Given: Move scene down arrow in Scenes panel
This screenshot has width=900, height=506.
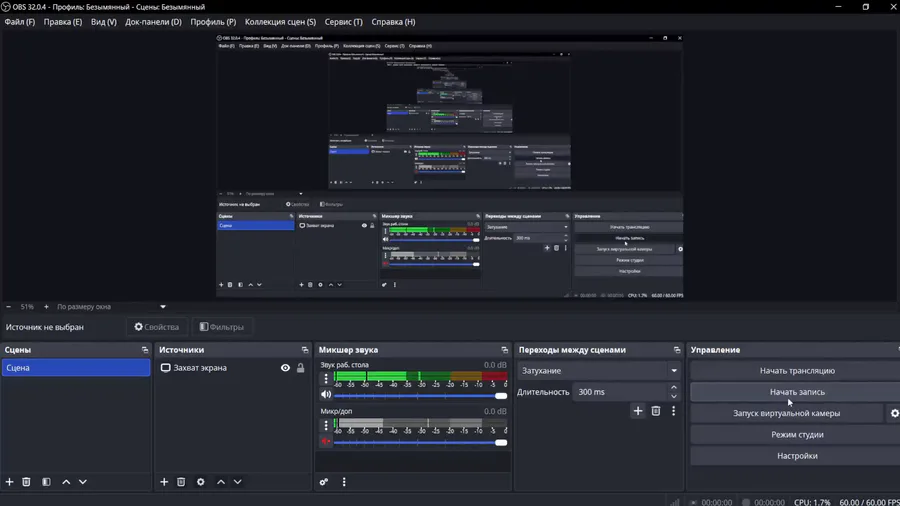Looking at the screenshot, I should pyautogui.click(x=83, y=482).
